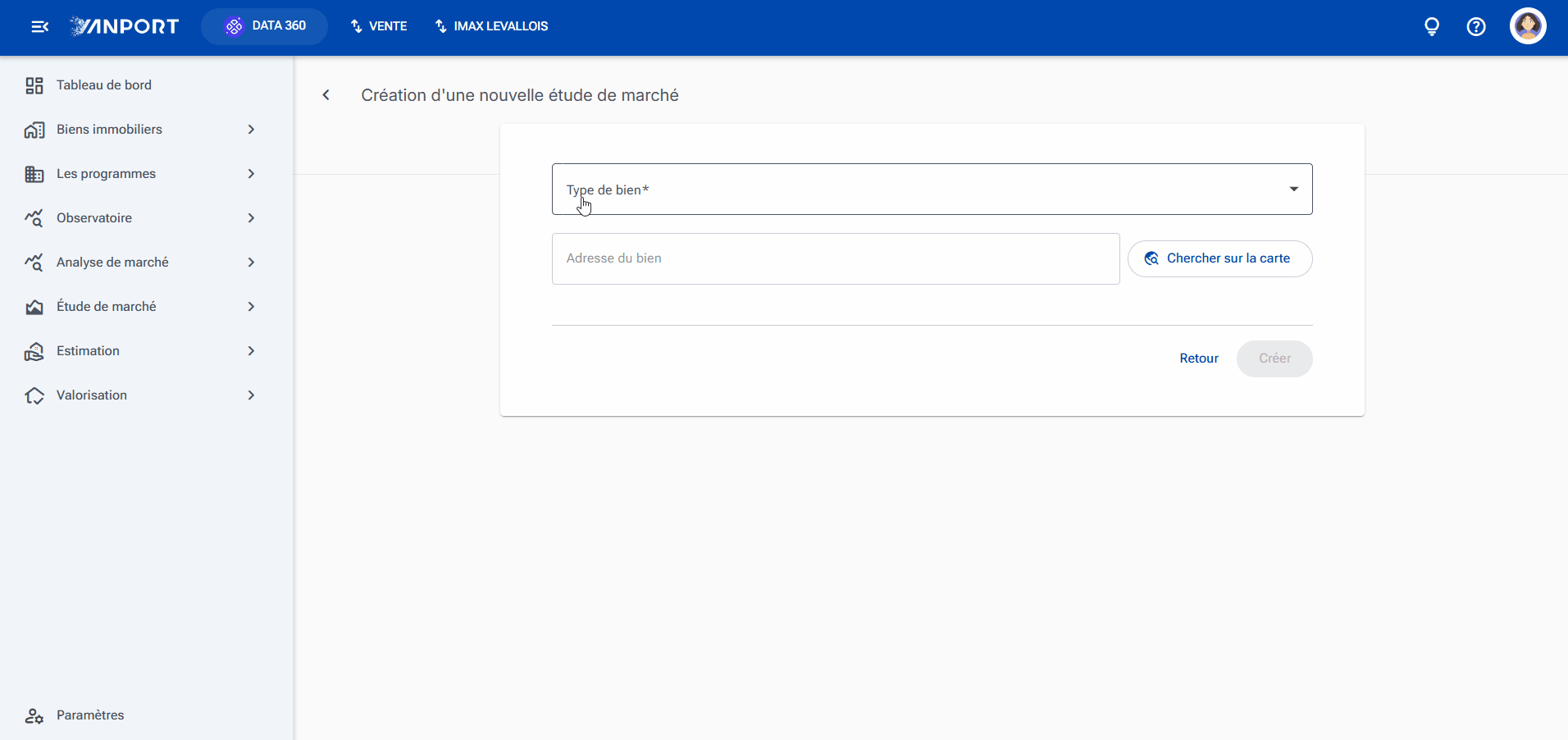The width and height of the screenshot is (1568, 740).
Task: Open the IMAX LEVALLOIS agency selector
Action: pyautogui.click(x=491, y=26)
